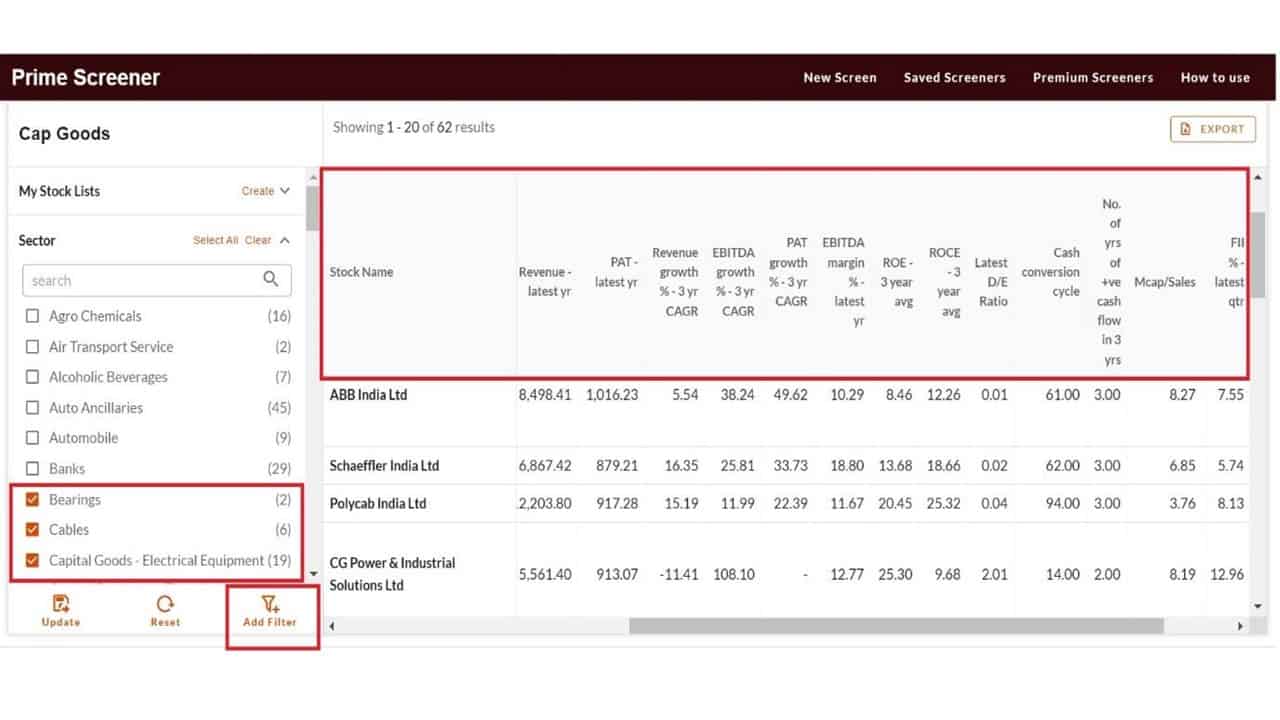This screenshot has height=720, width=1280.
Task: Uncheck the Cables sector
Action: tap(32, 529)
